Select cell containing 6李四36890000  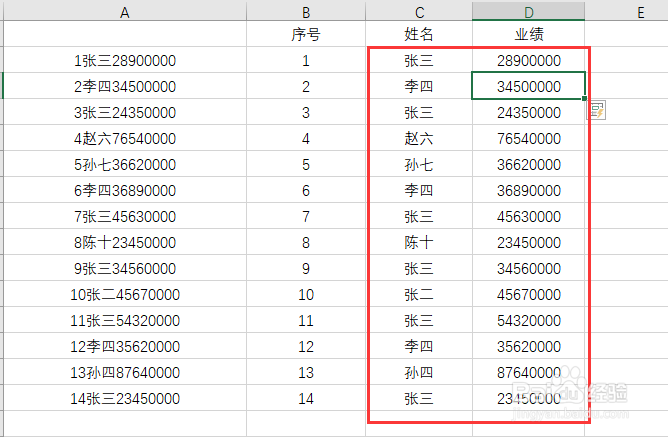click(x=125, y=190)
